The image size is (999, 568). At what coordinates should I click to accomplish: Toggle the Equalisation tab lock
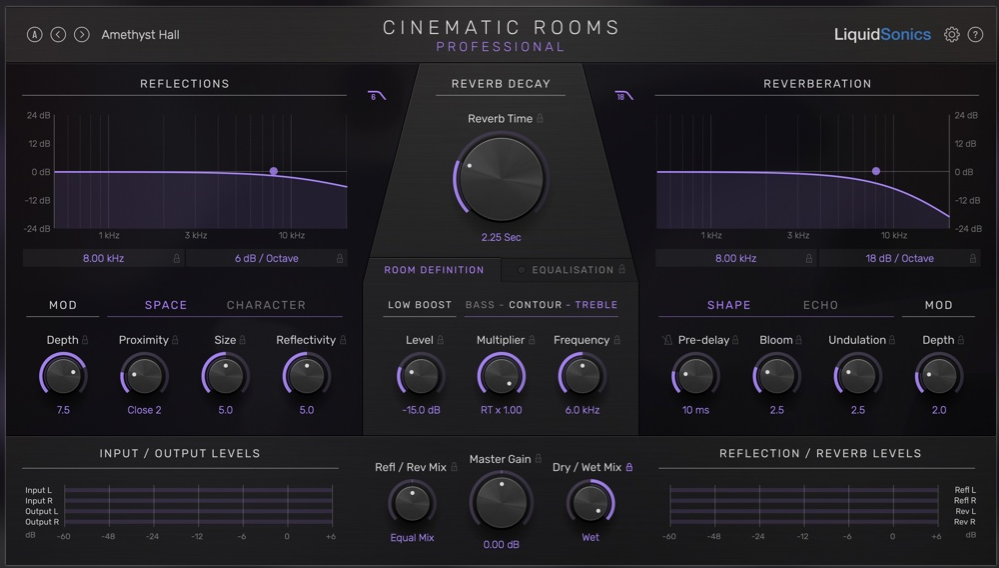click(x=622, y=269)
